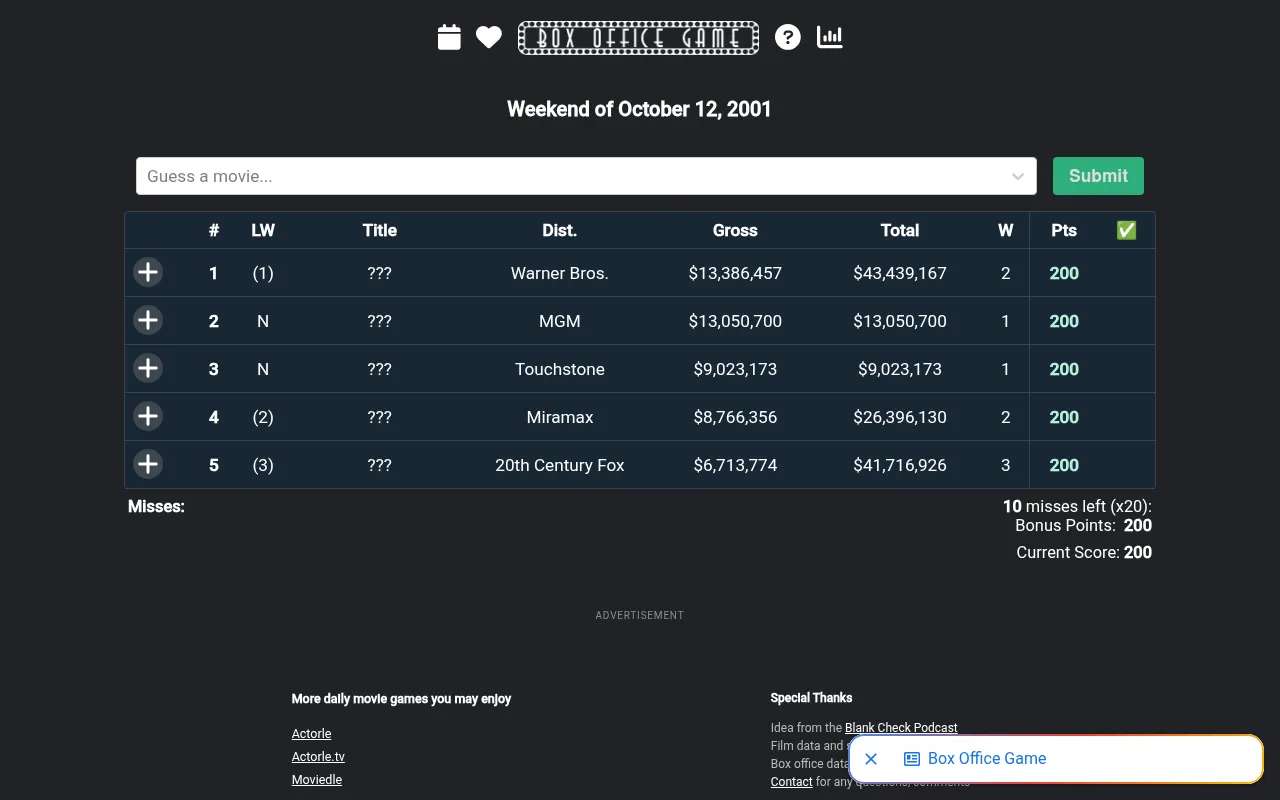
Task: Submit the movie guess
Action: tap(1098, 176)
